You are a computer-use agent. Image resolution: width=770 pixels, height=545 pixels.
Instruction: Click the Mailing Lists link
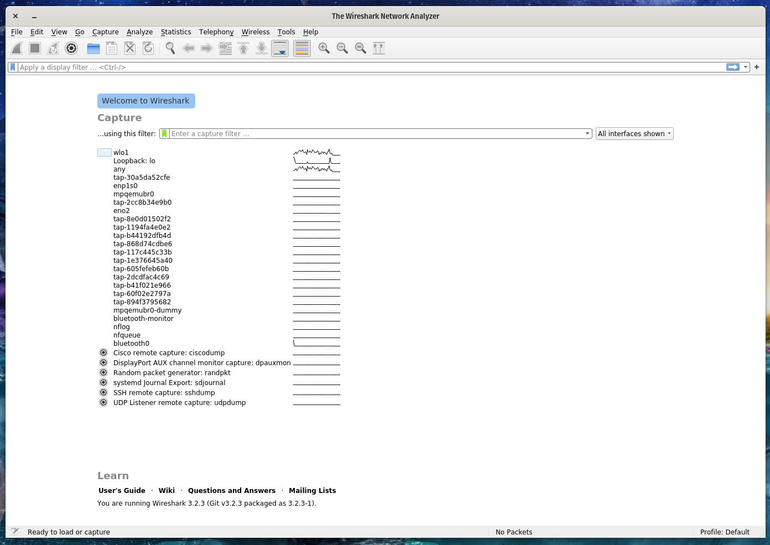312,491
